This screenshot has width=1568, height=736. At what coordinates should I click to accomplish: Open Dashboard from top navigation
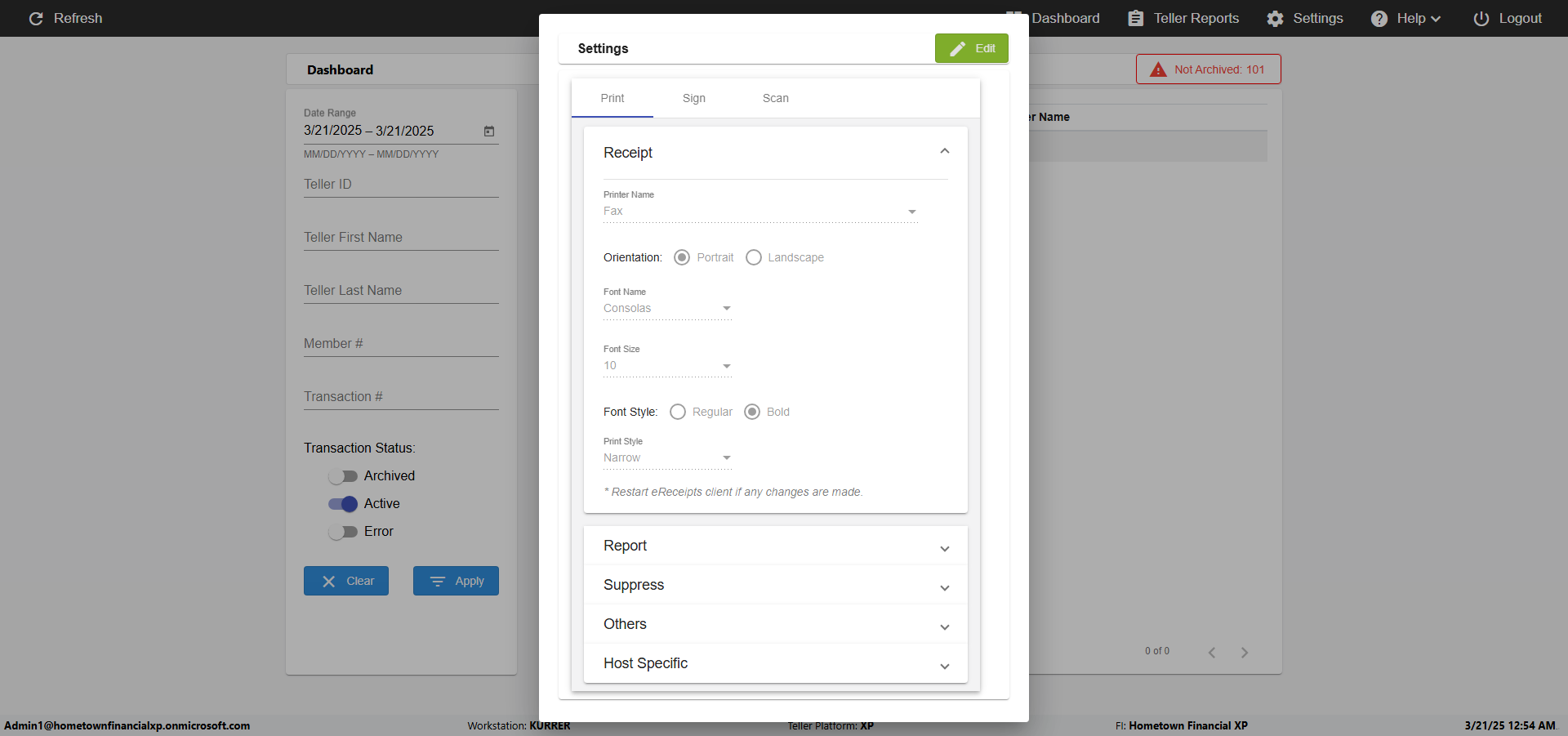[x=1064, y=18]
